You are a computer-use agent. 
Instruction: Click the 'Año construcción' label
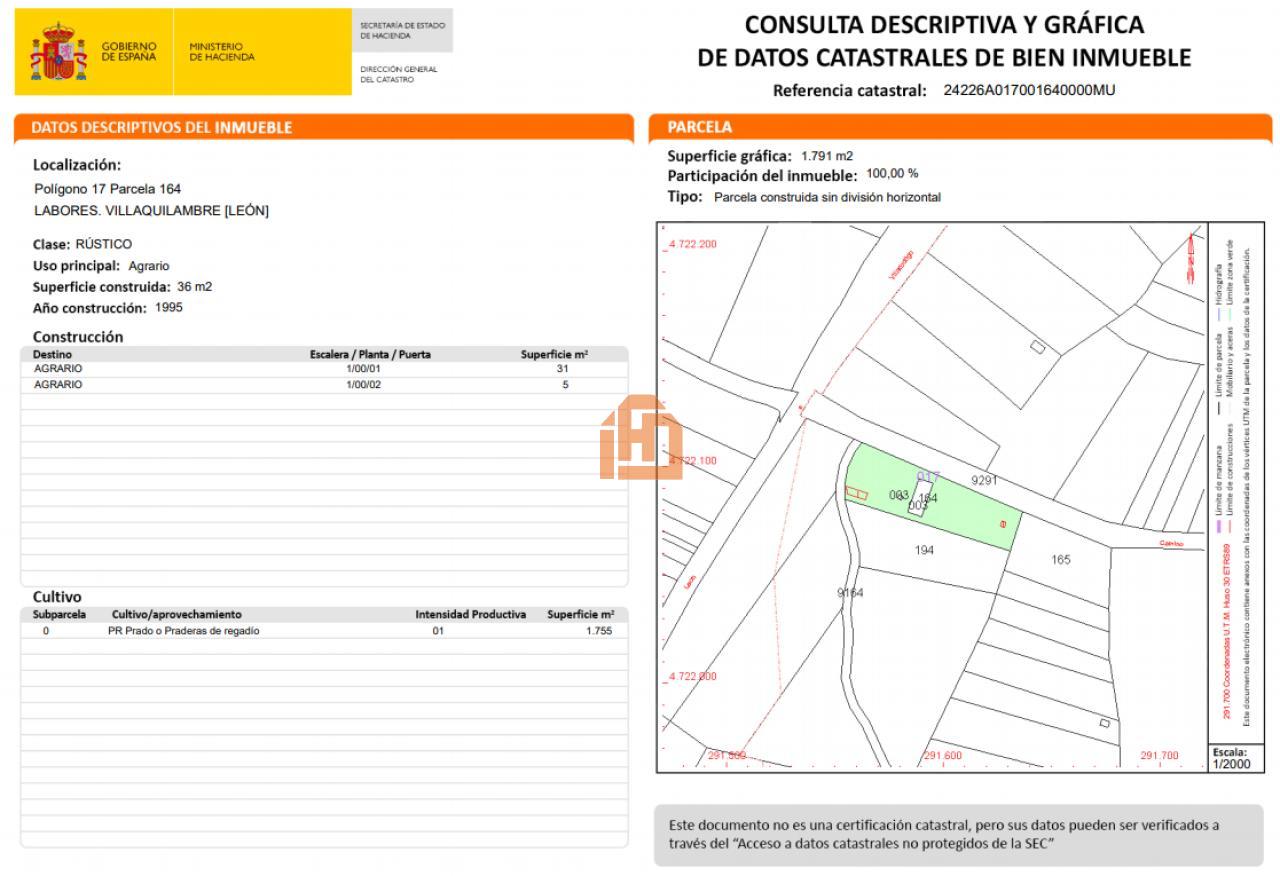90,308
